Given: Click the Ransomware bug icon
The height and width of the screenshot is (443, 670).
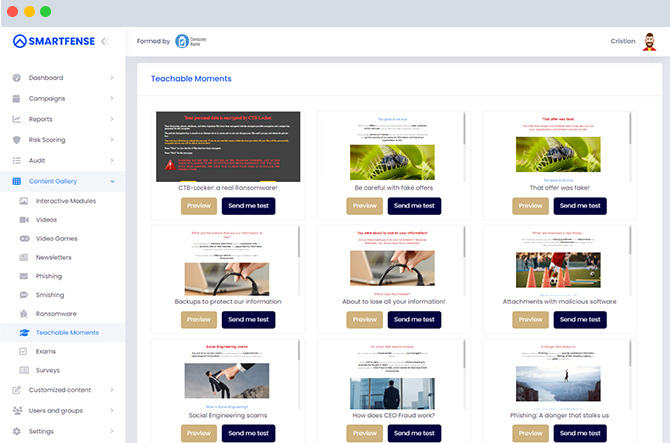Looking at the screenshot, I should (x=24, y=314).
